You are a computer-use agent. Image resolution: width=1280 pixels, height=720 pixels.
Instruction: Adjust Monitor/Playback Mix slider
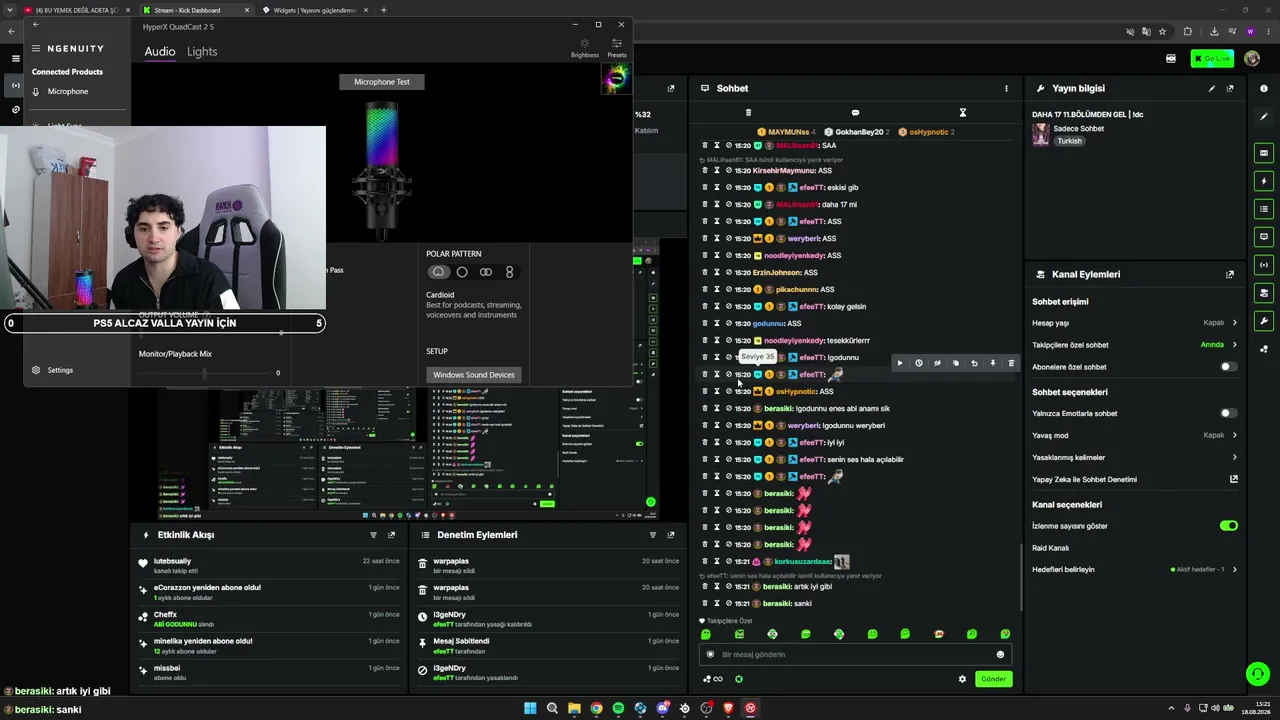pyautogui.click(x=204, y=373)
